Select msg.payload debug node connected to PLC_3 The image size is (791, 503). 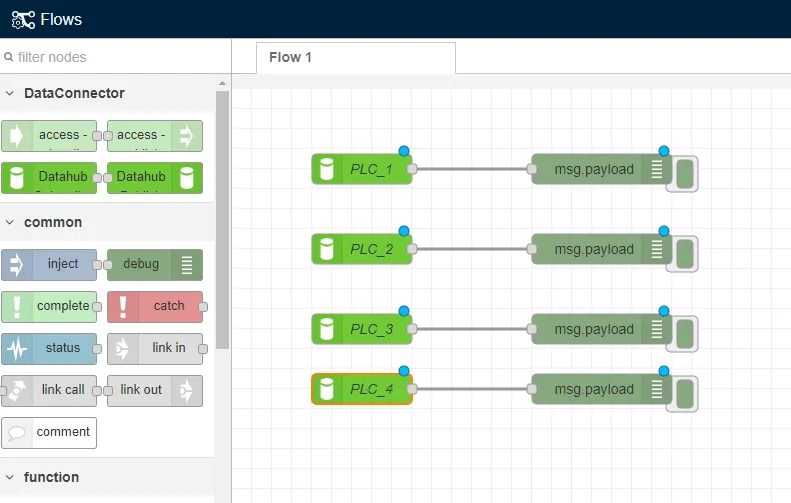click(x=601, y=329)
